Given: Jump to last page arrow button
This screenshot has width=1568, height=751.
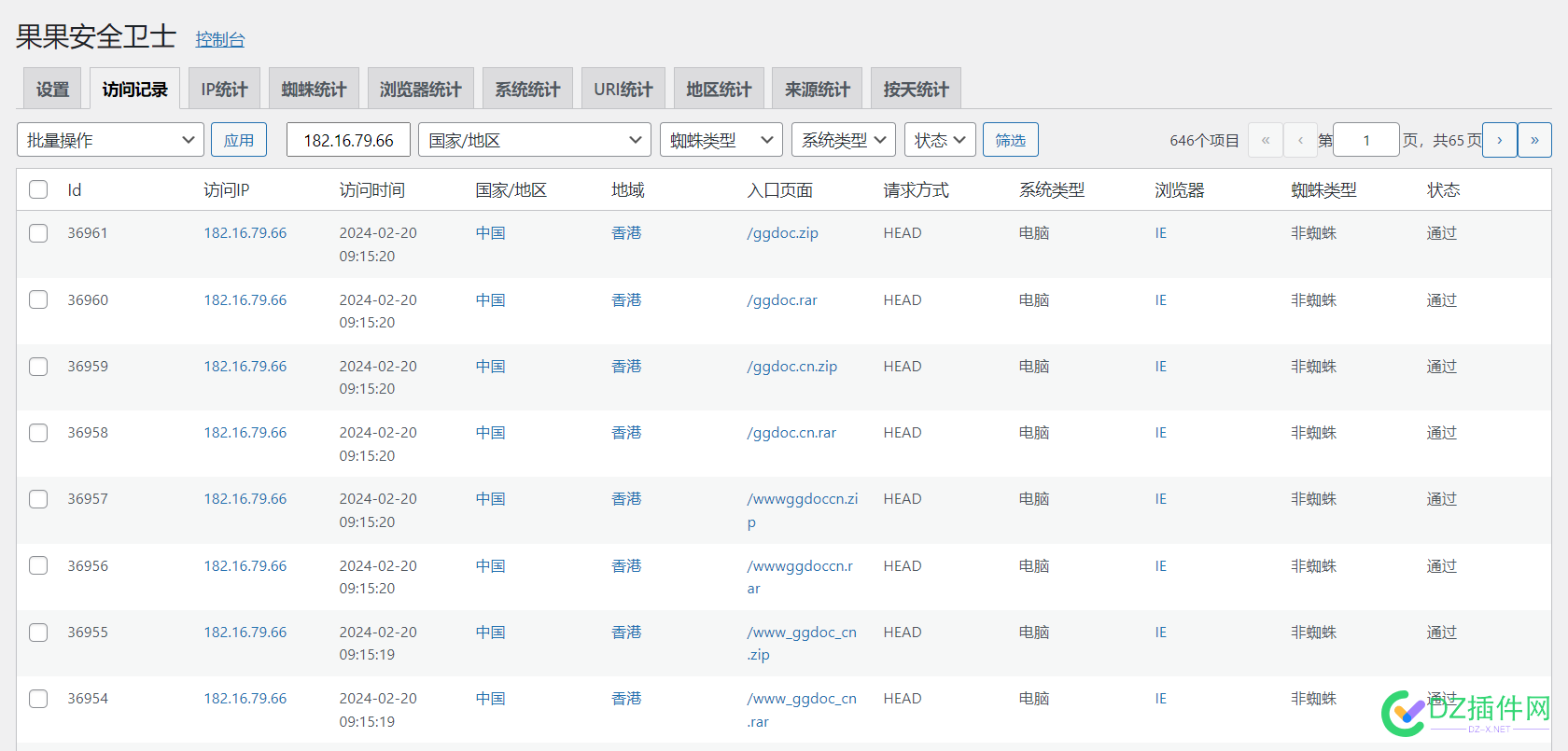Looking at the screenshot, I should tap(1534, 140).
